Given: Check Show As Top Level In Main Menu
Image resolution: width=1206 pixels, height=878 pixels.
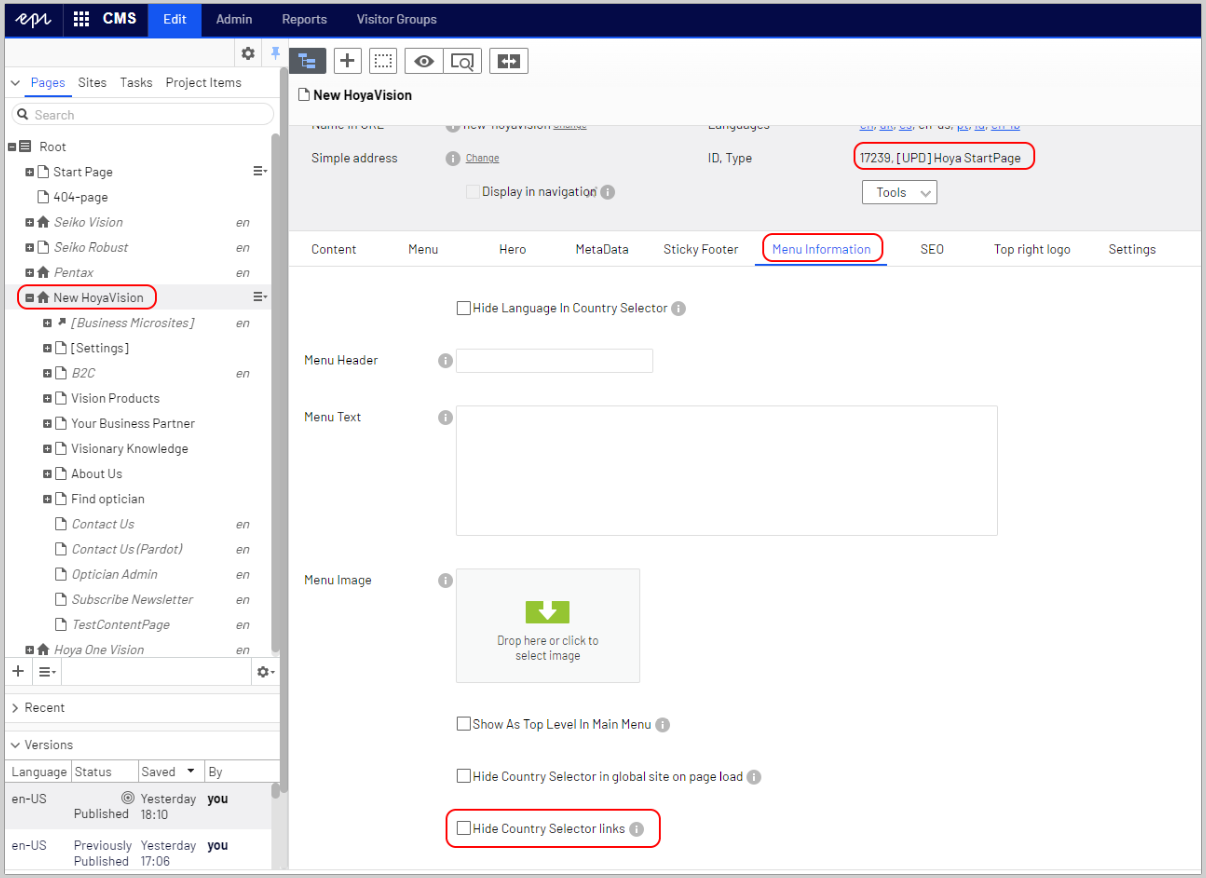Looking at the screenshot, I should [x=464, y=724].
